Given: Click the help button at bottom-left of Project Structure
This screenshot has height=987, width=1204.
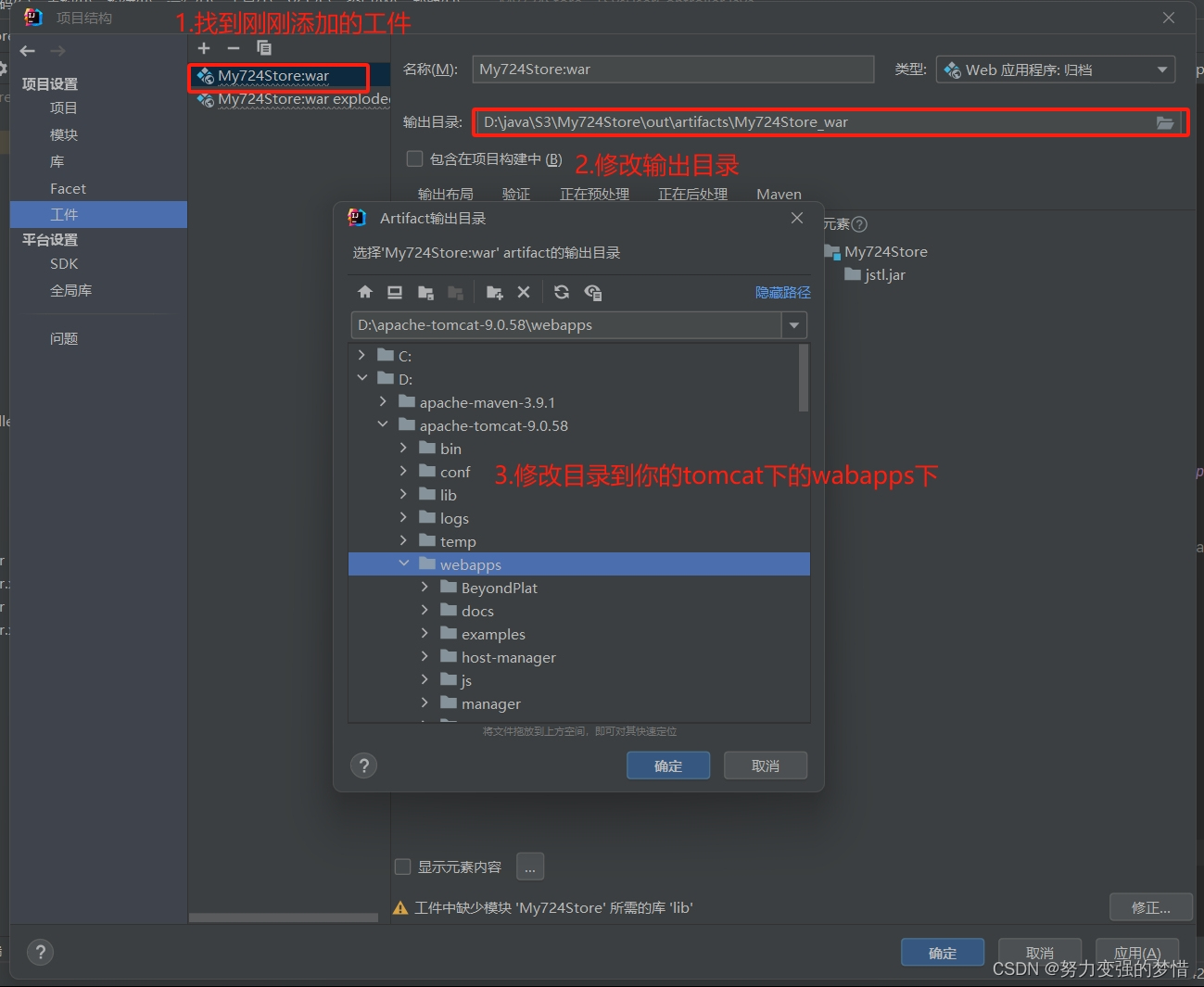Looking at the screenshot, I should point(40,952).
